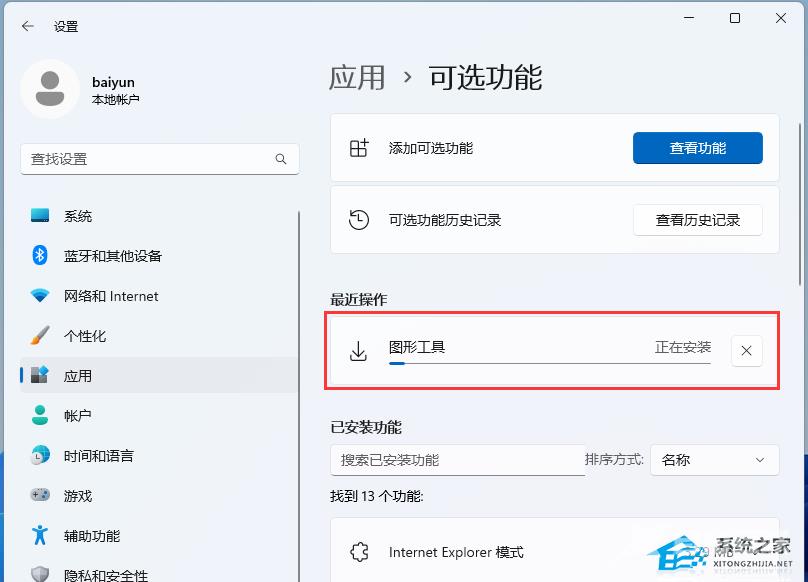The width and height of the screenshot is (808, 582).
Task: Click the 可选功能 page title
Action: (485, 78)
